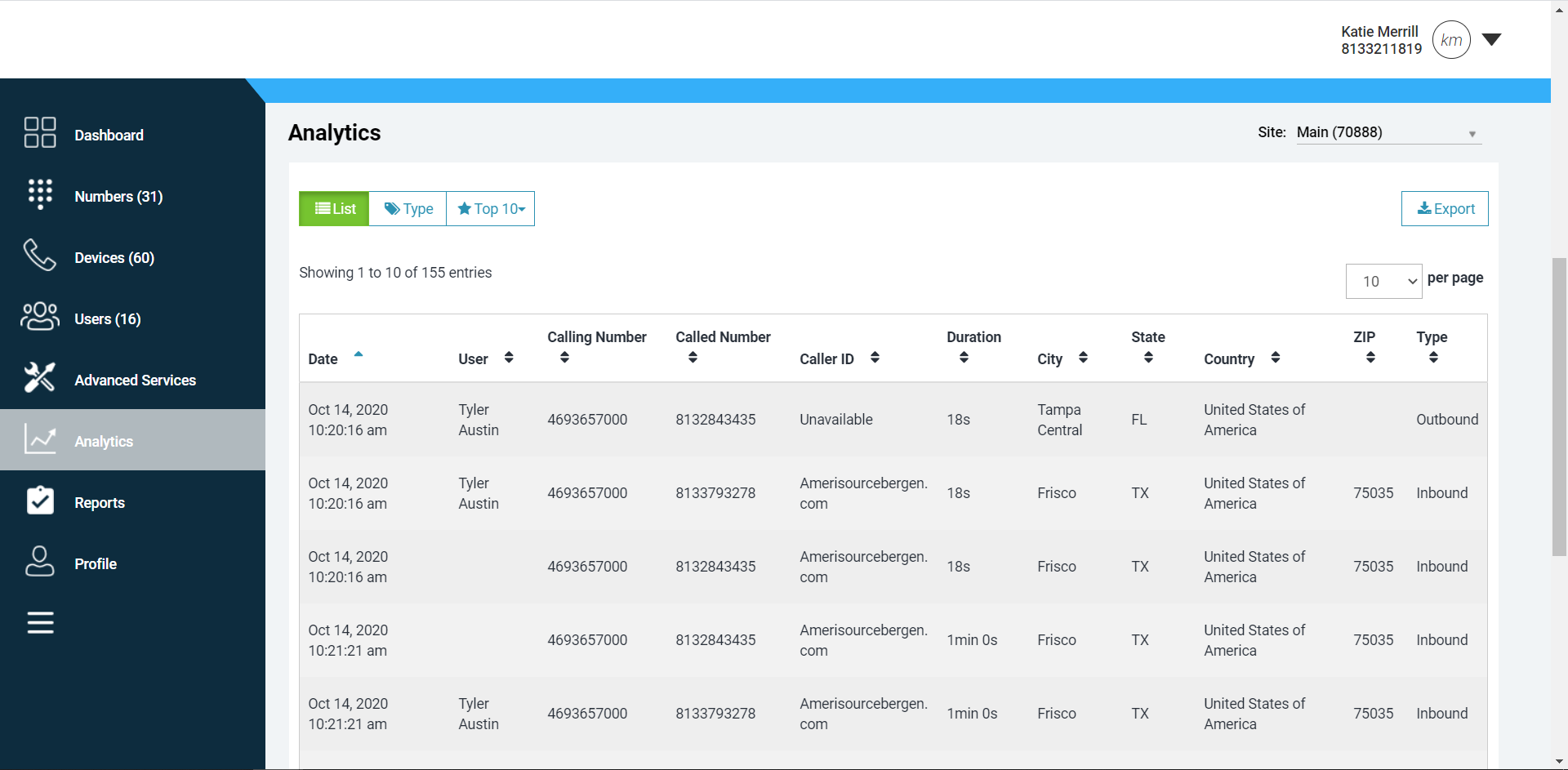The width and height of the screenshot is (1568, 770).
Task: Open the Numbers dialpad icon
Action: (x=40, y=194)
